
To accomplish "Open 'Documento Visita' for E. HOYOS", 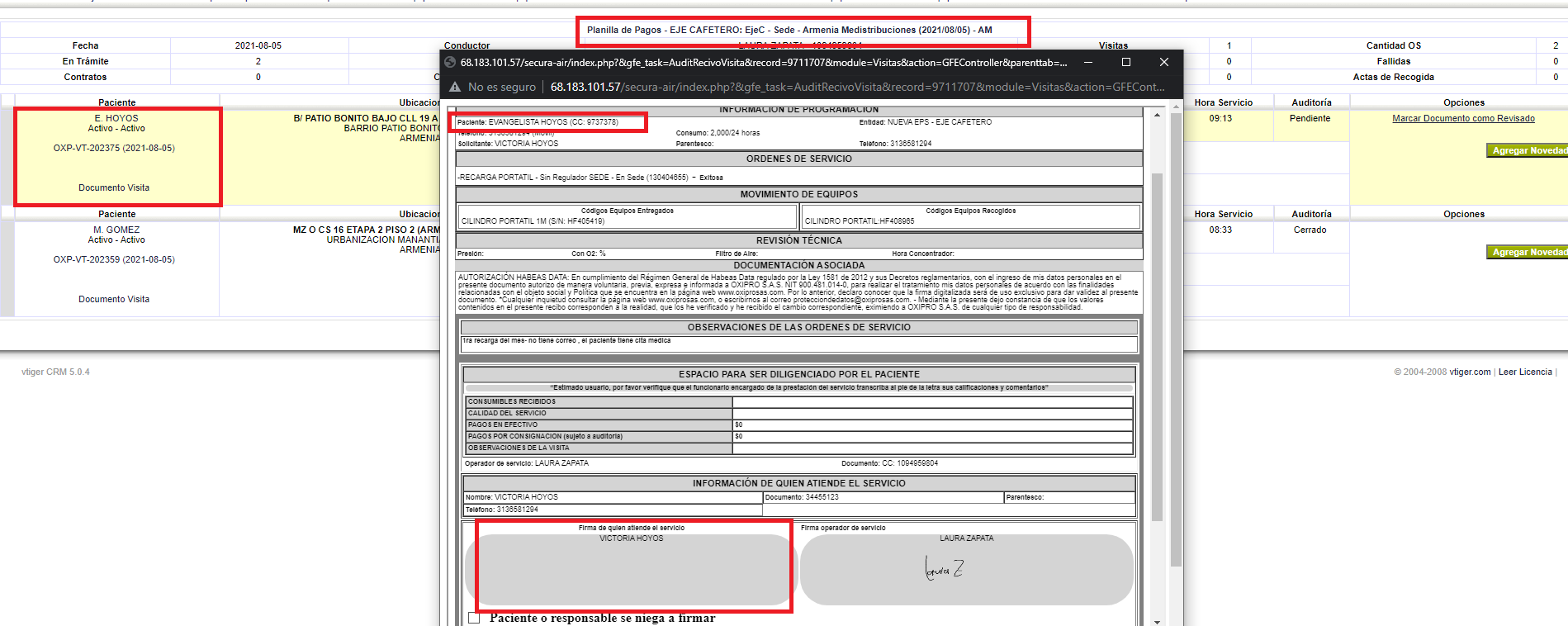I will pyautogui.click(x=114, y=187).
